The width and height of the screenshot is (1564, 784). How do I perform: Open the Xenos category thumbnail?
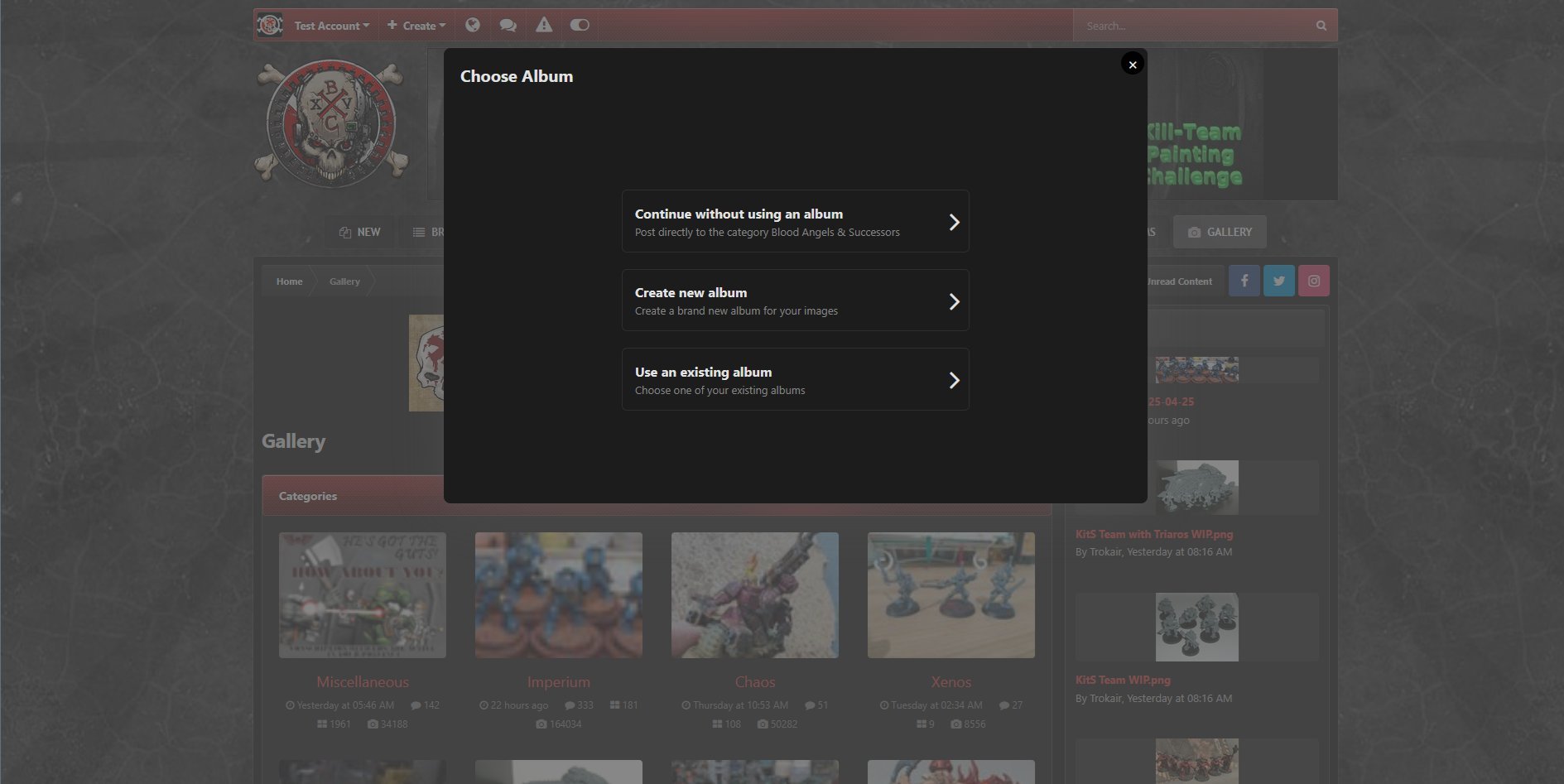click(x=950, y=595)
